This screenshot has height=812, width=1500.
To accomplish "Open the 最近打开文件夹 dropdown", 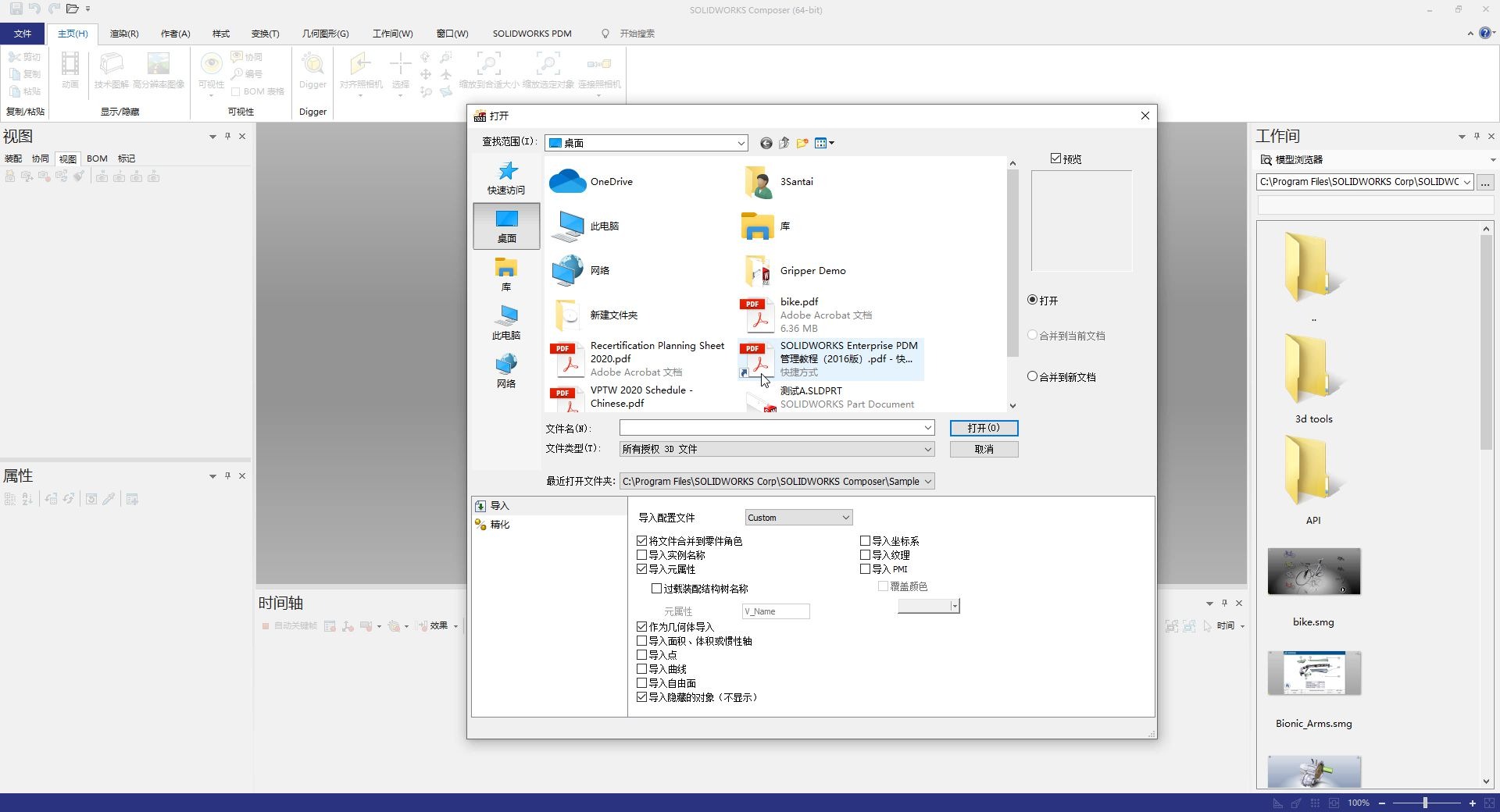I will [x=928, y=482].
